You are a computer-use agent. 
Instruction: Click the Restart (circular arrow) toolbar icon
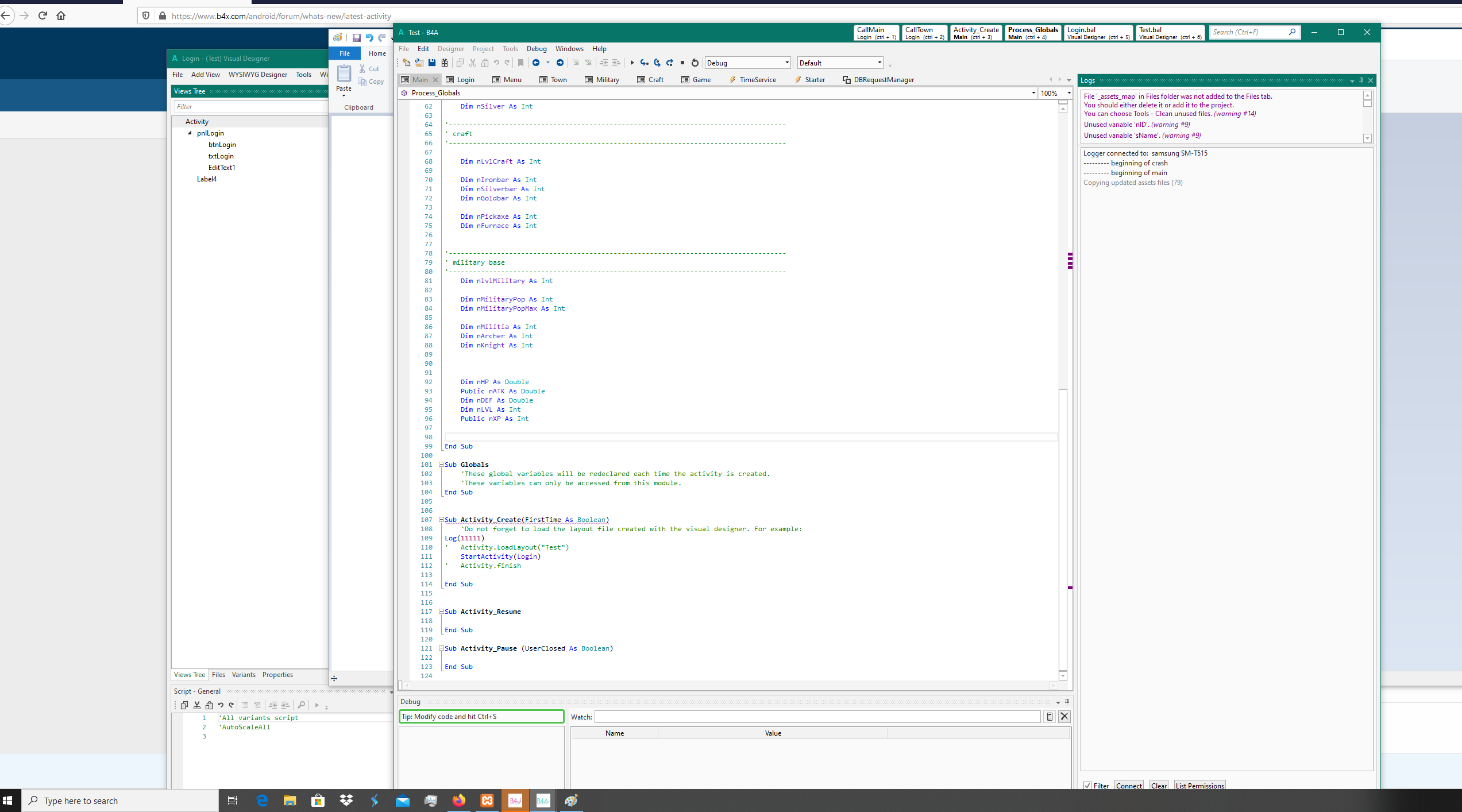pos(695,63)
